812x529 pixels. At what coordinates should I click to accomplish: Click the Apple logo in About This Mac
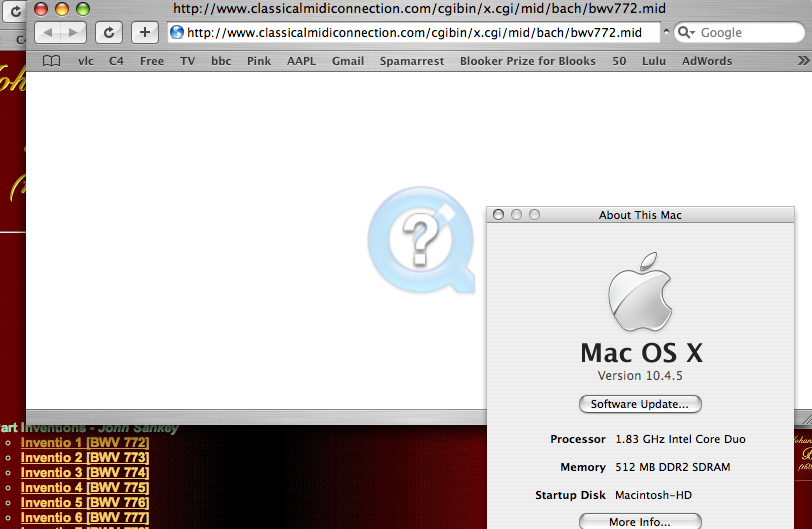click(640, 292)
